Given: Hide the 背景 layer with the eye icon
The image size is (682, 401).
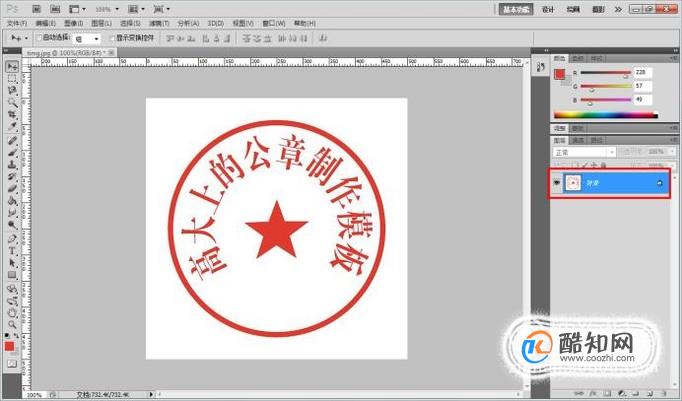Looking at the screenshot, I should tap(557, 183).
